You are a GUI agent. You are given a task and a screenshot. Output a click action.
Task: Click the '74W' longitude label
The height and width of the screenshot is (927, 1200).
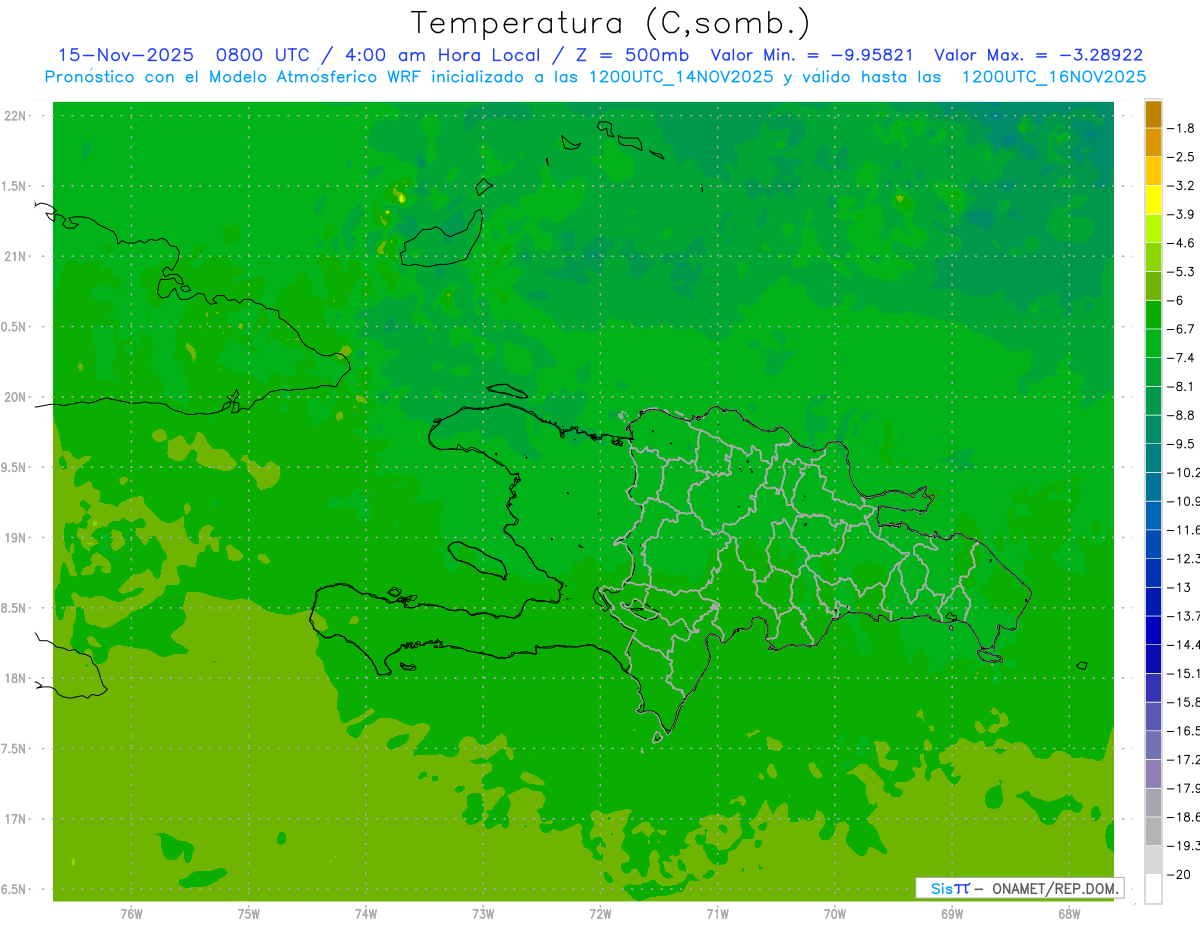pos(366,913)
